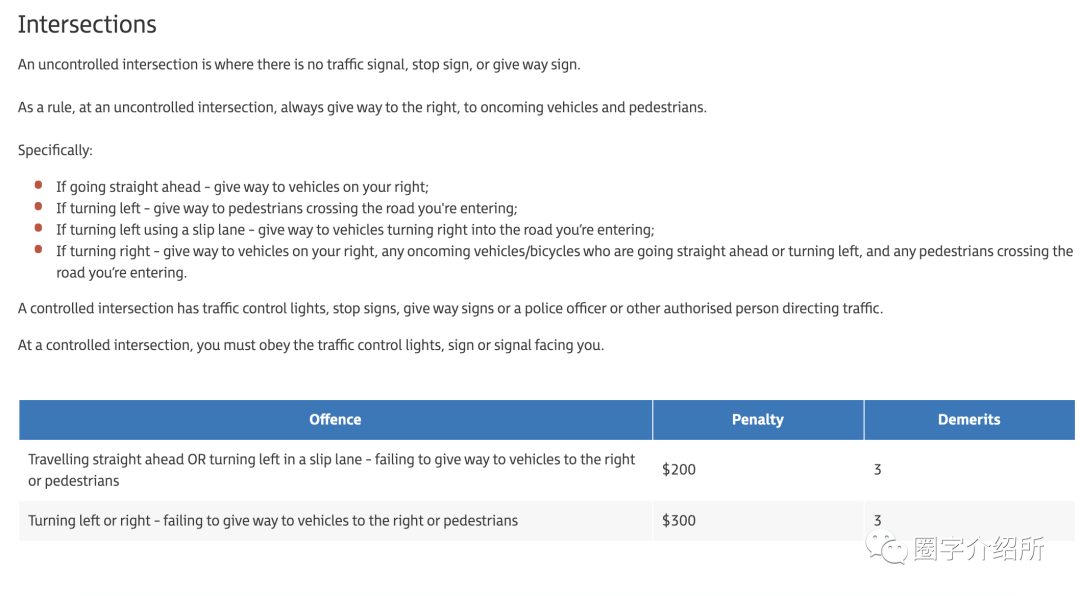Click the 'Demerits' column header
Screen dimensions: 1080x596
968,420
